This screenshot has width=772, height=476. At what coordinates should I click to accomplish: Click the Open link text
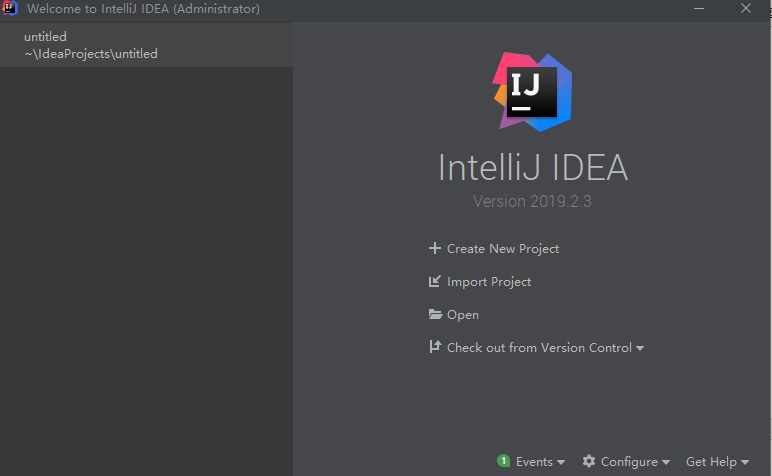click(463, 315)
